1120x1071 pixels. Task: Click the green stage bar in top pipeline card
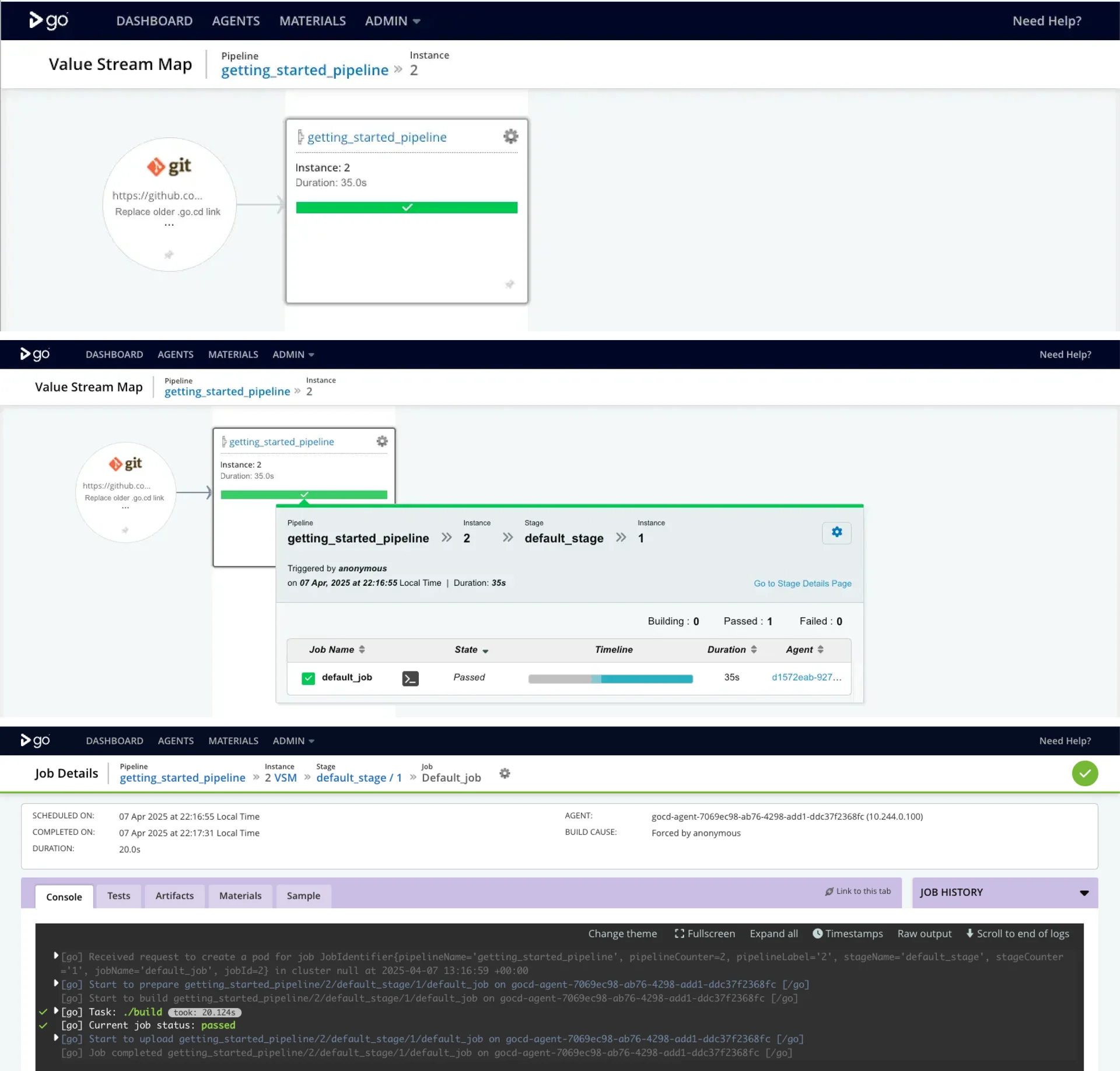pyautogui.click(x=406, y=208)
